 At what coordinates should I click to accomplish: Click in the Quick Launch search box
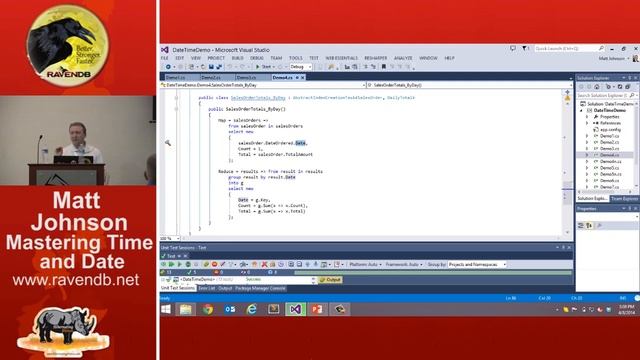click(x=569, y=49)
